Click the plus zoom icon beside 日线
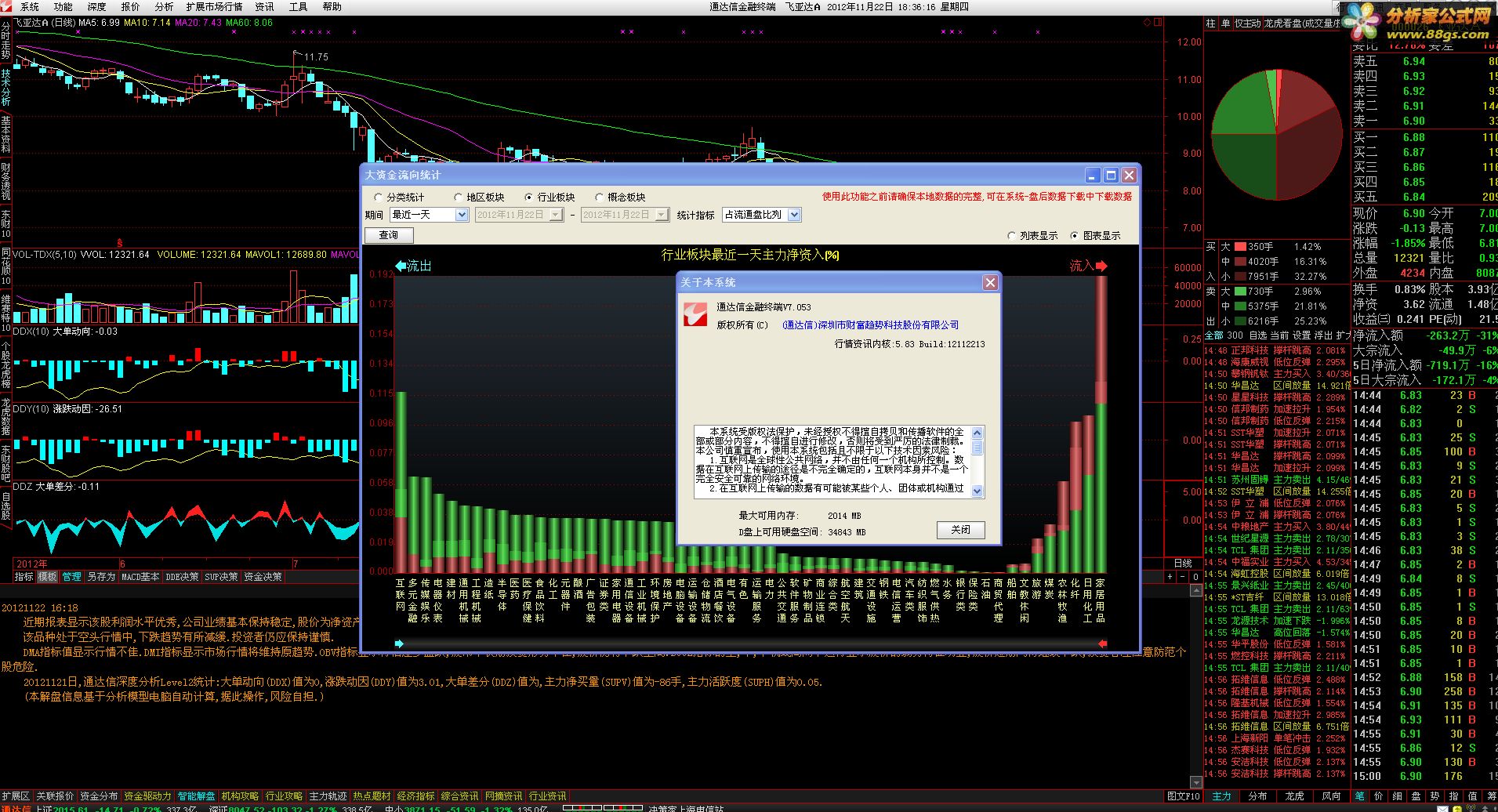Screen dimensions: 1498x812 tap(1170, 576)
